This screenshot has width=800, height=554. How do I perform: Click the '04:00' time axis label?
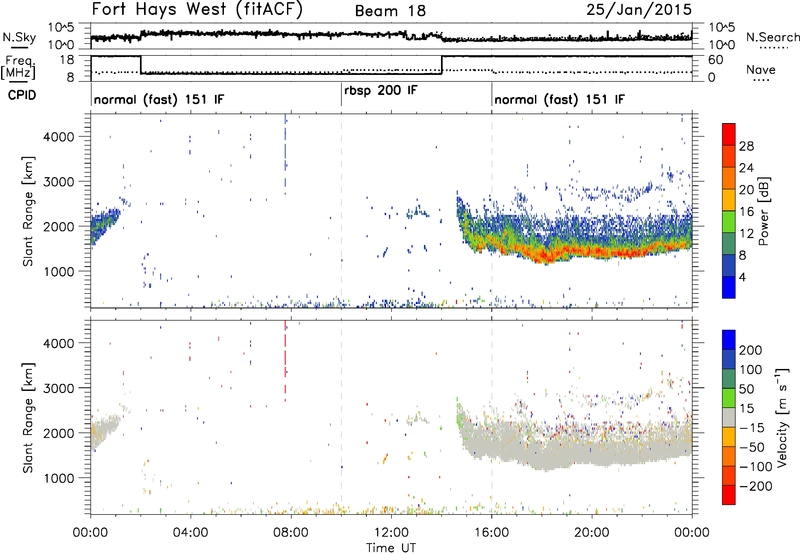click(x=191, y=533)
